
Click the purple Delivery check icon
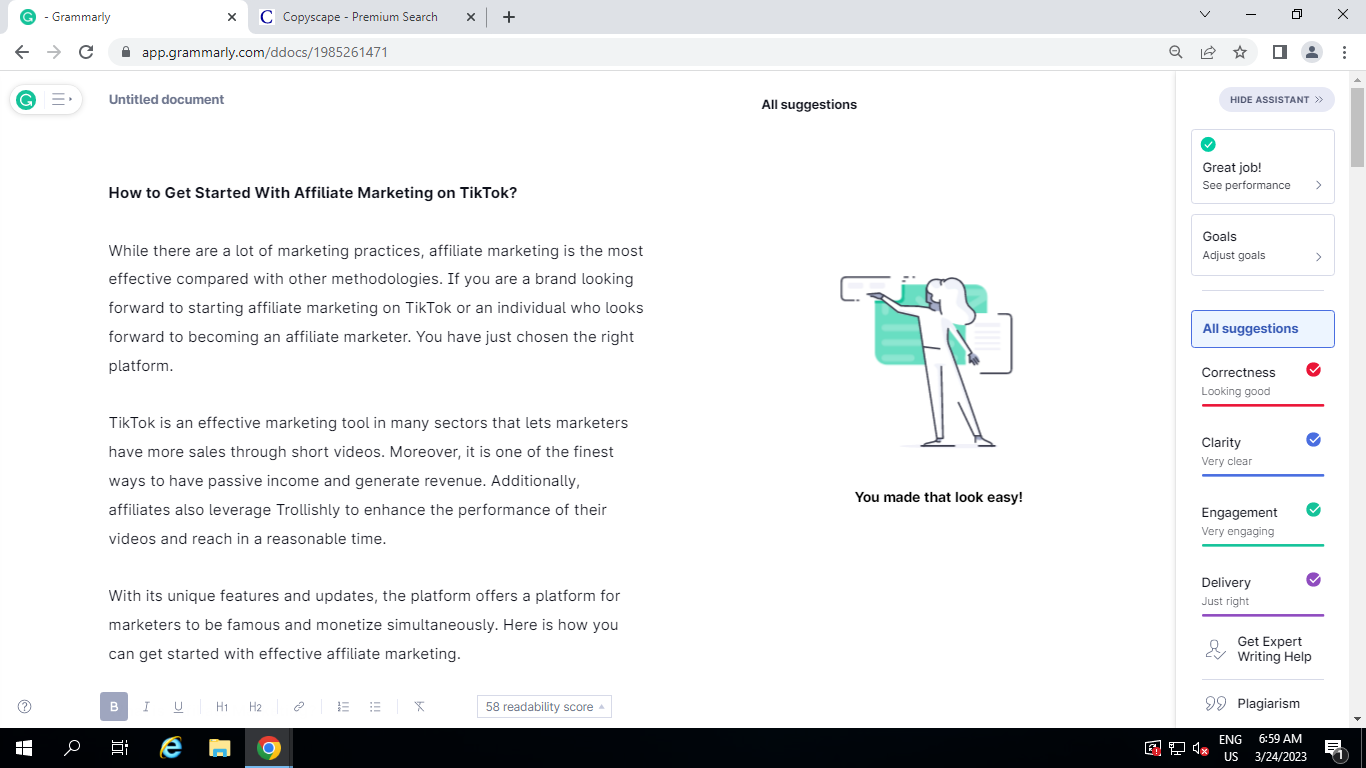click(1314, 580)
